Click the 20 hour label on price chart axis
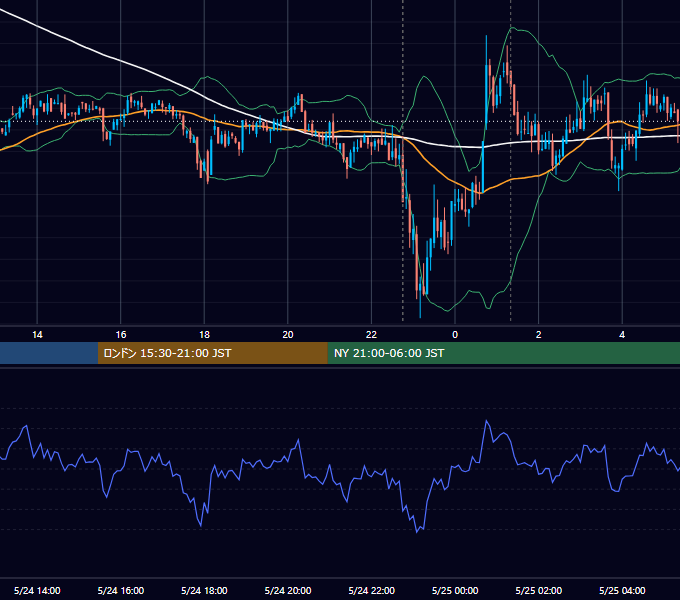Image resolution: width=680 pixels, height=600 pixels. coord(288,335)
